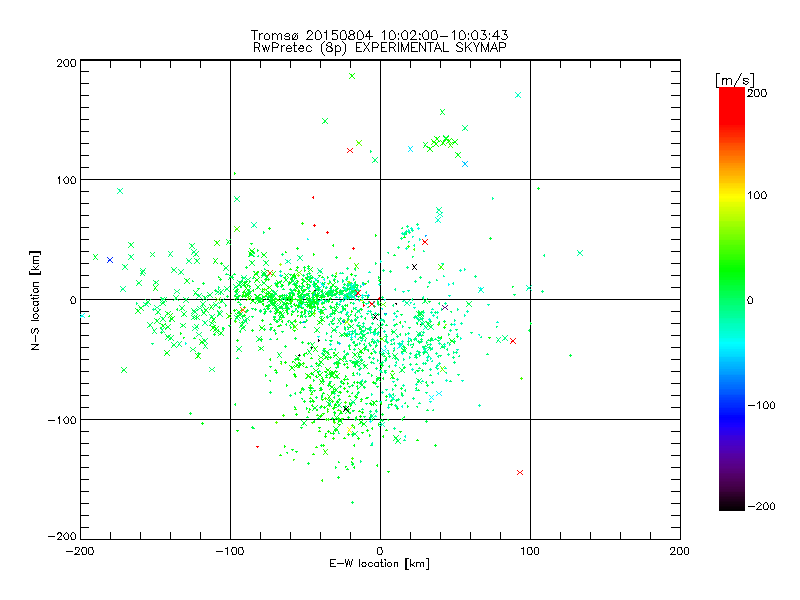This screenshot has height=600, width=800.
Task: Click the color bar label '-200'
Action: coord(761,506)
